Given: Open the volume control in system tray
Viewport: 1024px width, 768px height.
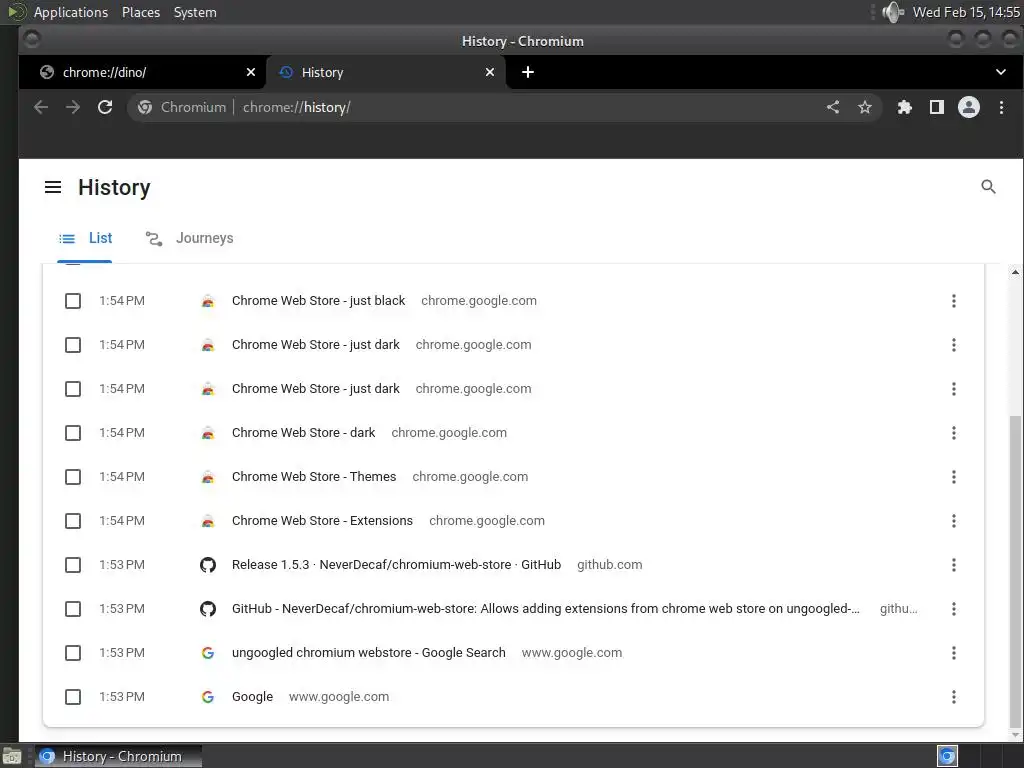Looking at the screenshot, I should point(893,12).
